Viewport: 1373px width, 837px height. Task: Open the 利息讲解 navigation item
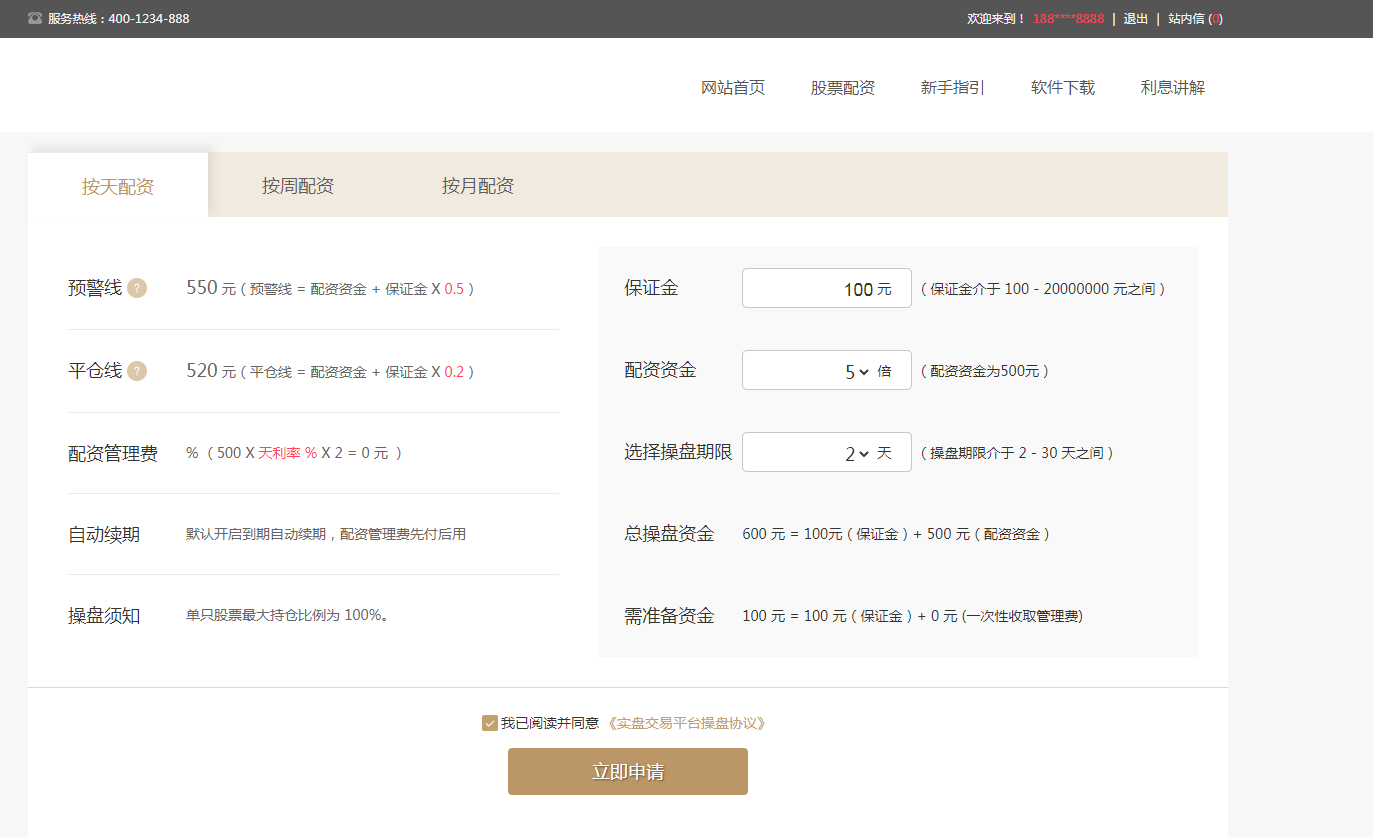1172,87
